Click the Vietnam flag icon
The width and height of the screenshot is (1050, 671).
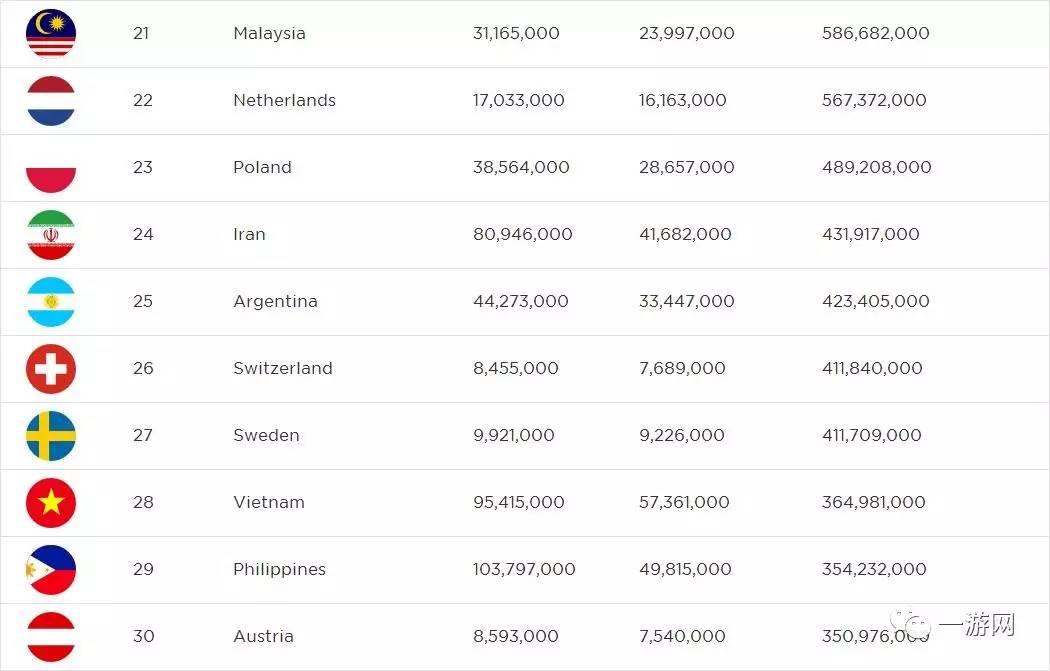click(x=51, y=502)
